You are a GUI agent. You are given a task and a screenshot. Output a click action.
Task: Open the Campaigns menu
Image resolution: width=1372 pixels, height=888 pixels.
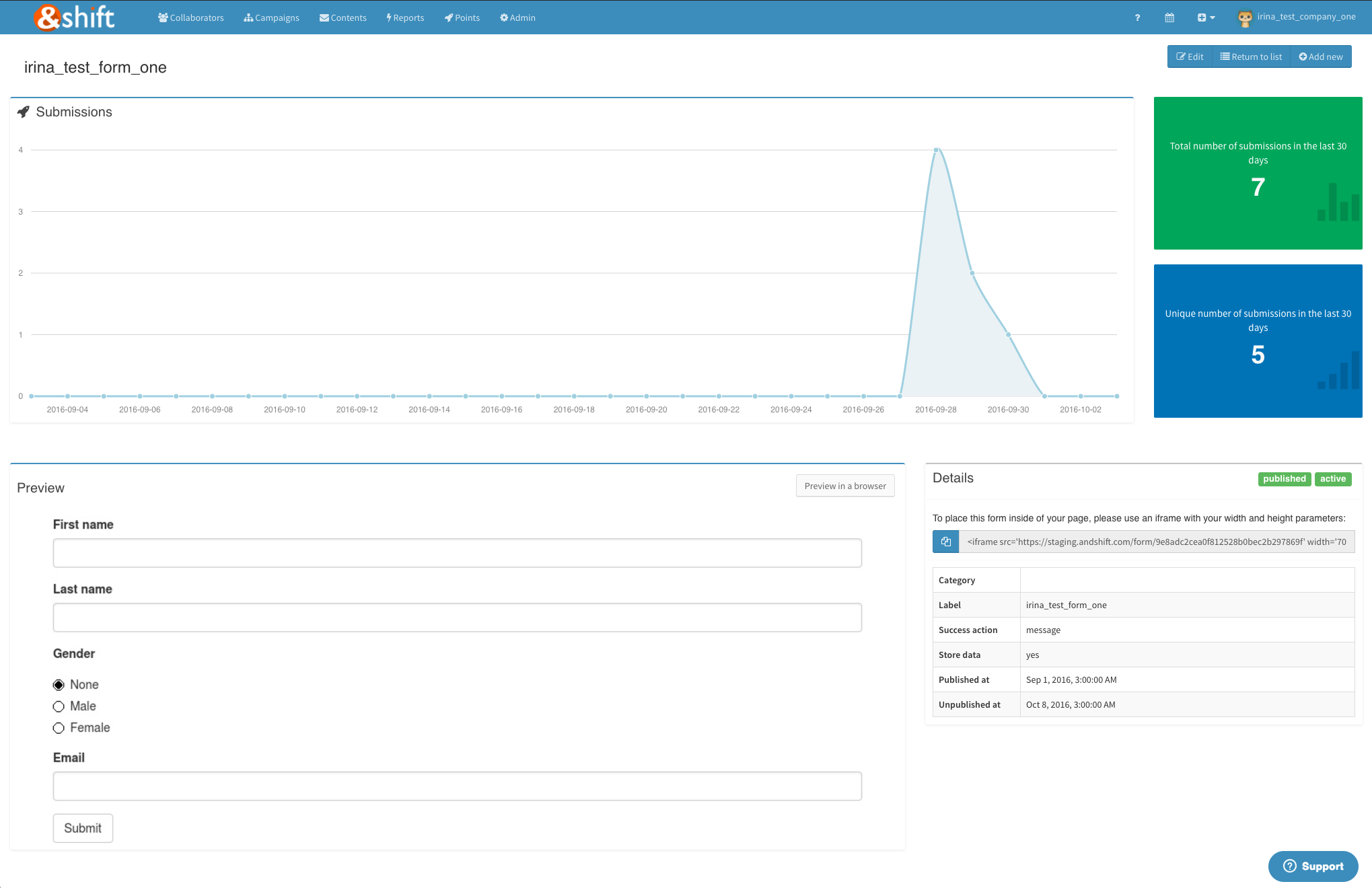272,17
